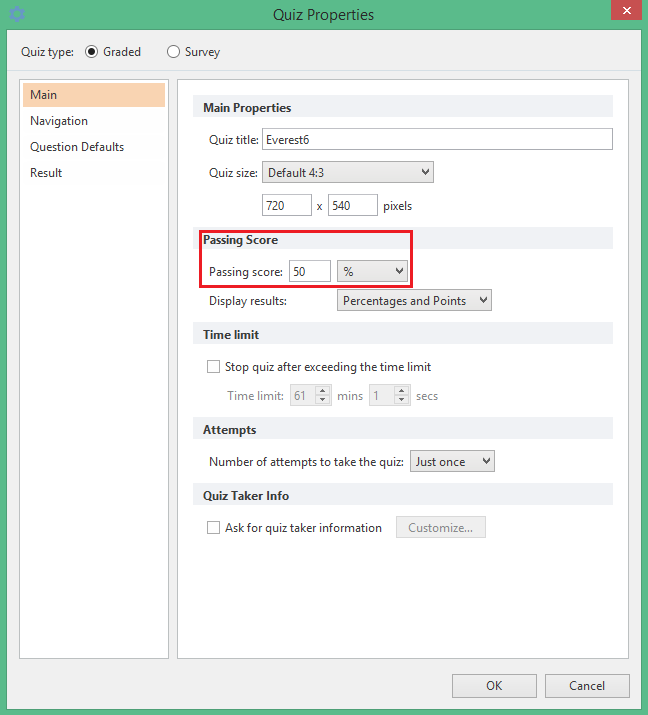
Task: Enable stop quiz after time limit
Action: pyautogui.click(x=213, y=367)
